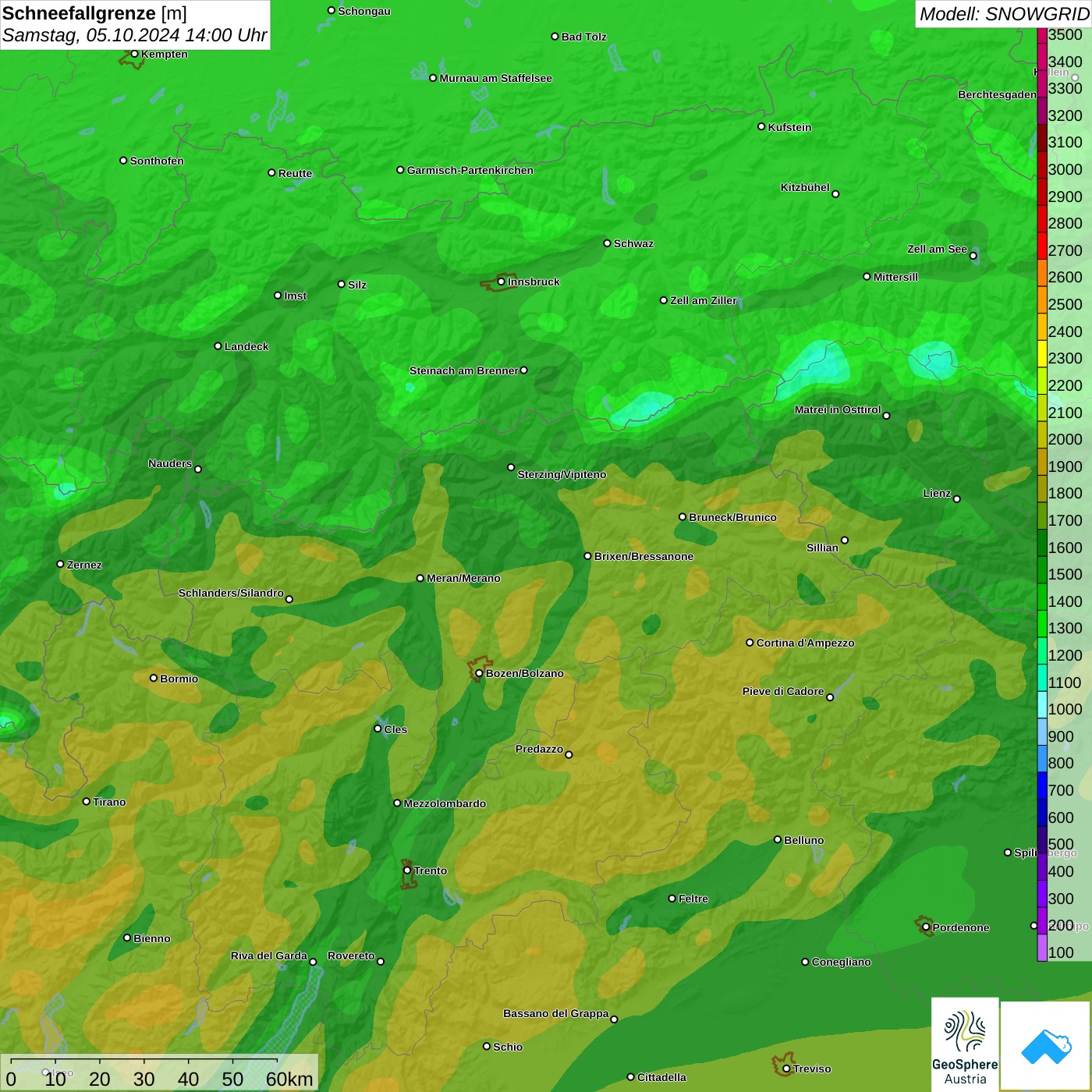Click the Pordenone city marker dot
This screenshot has width=1092, height=1092.
click(x=926, y=927)
